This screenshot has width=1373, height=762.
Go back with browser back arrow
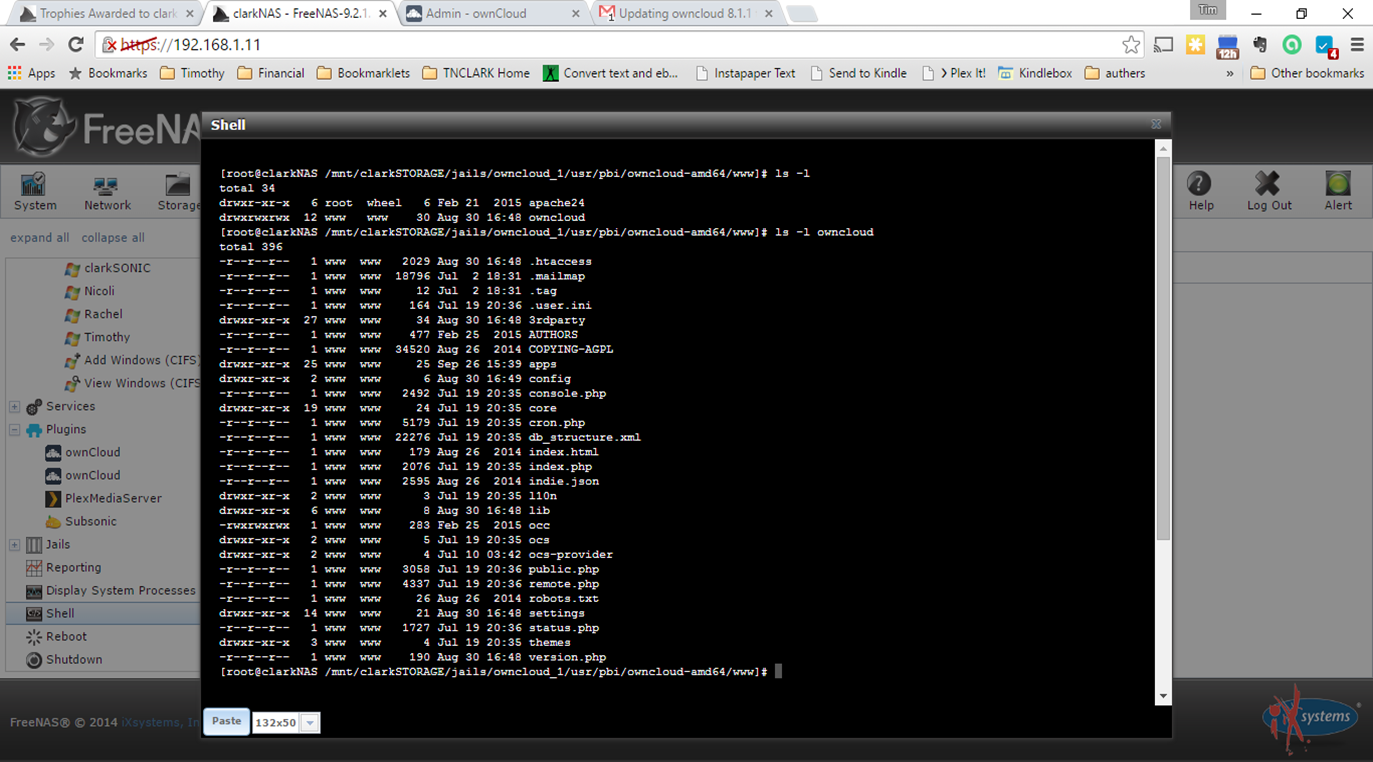pos(18,45)
